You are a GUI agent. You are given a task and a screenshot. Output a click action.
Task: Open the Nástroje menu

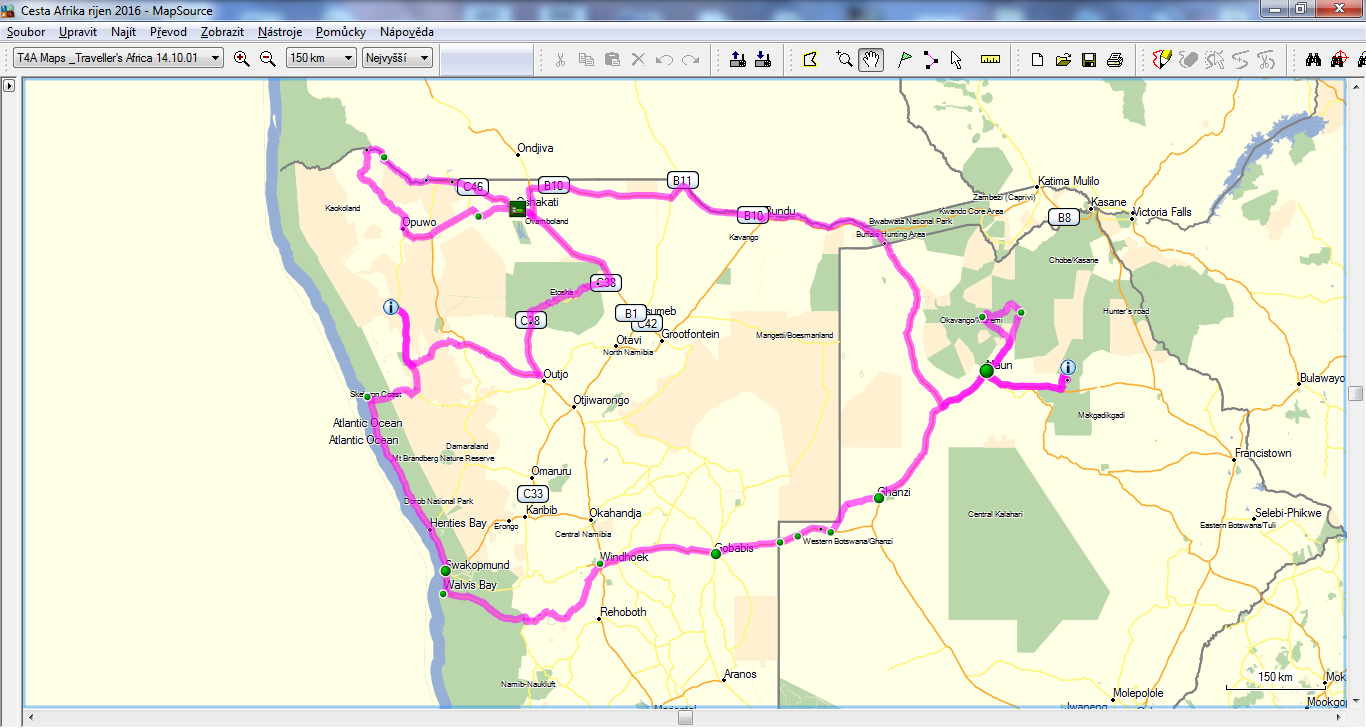(279, 32)
